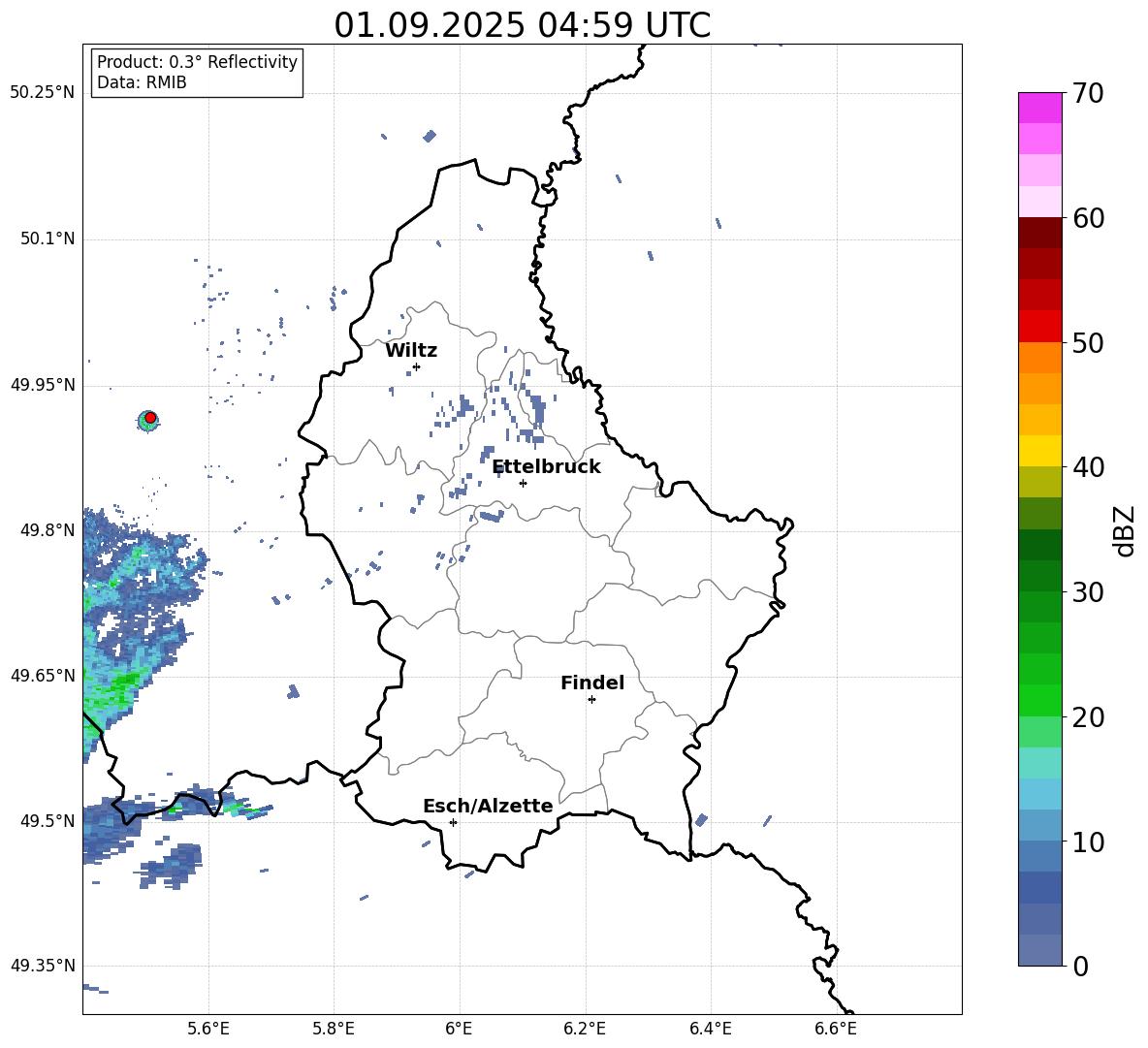Click the 6°E longitude label
The height and width of the screenshot is (1048, 1148).
pos(459,1030)
